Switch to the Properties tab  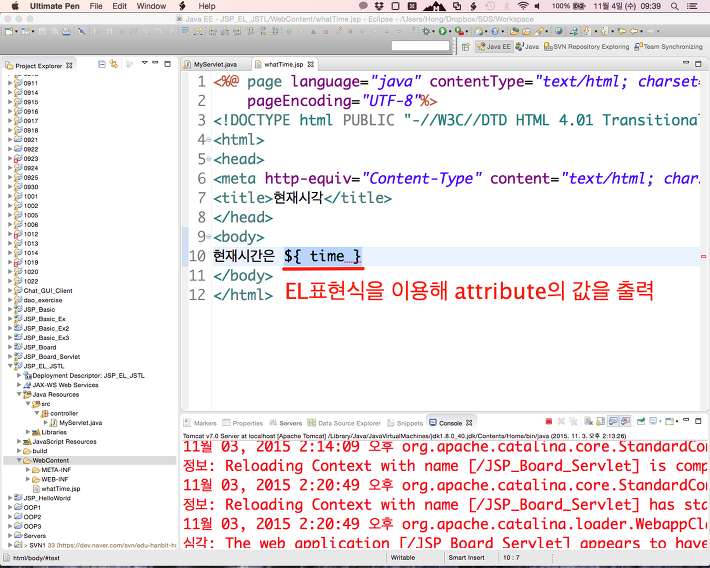pos(243,423)
